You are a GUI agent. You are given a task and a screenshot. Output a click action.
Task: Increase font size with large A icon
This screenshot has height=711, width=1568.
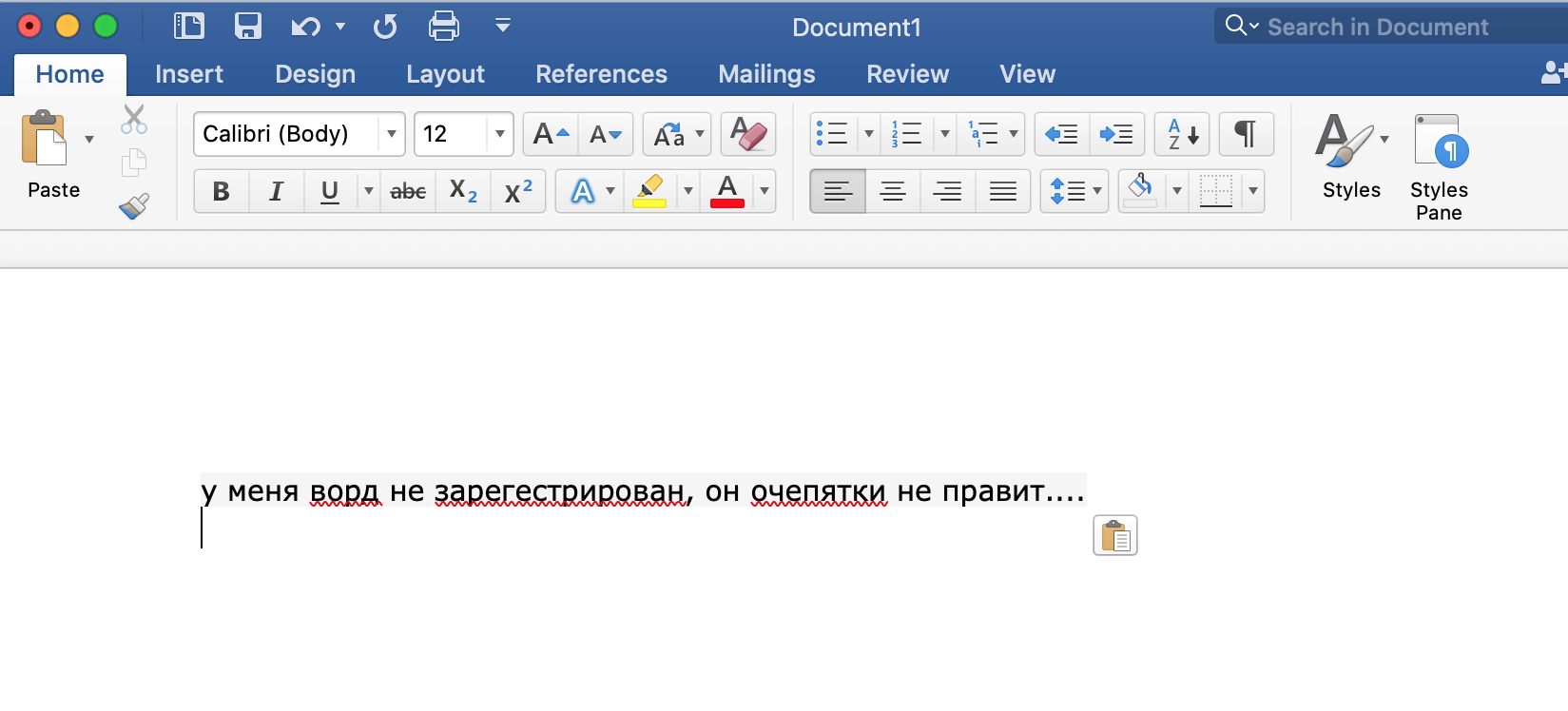coord(551,134)
